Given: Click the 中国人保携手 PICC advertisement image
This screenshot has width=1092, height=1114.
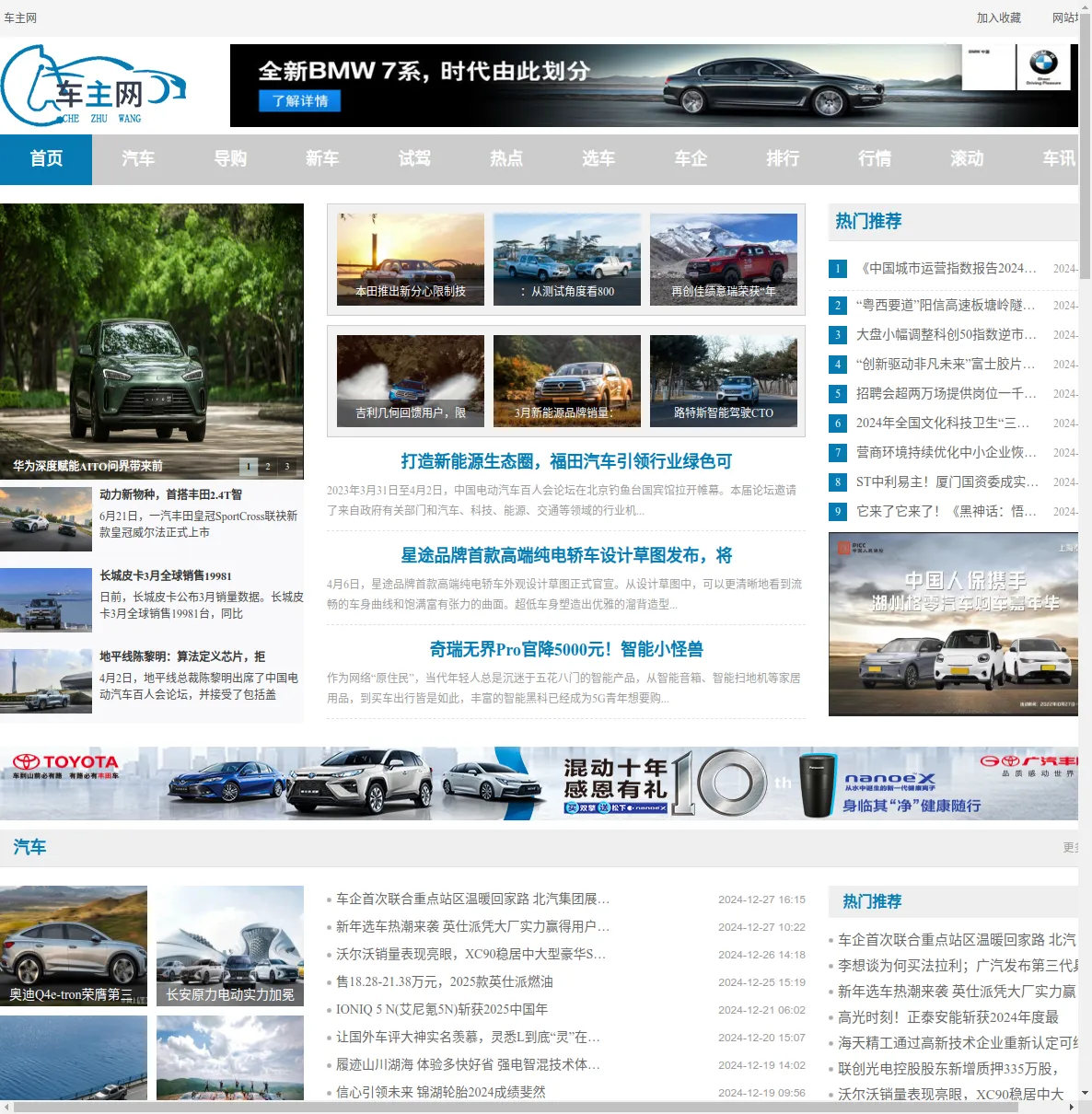Looking at the screenshot, I should click(x=953, y=624).
